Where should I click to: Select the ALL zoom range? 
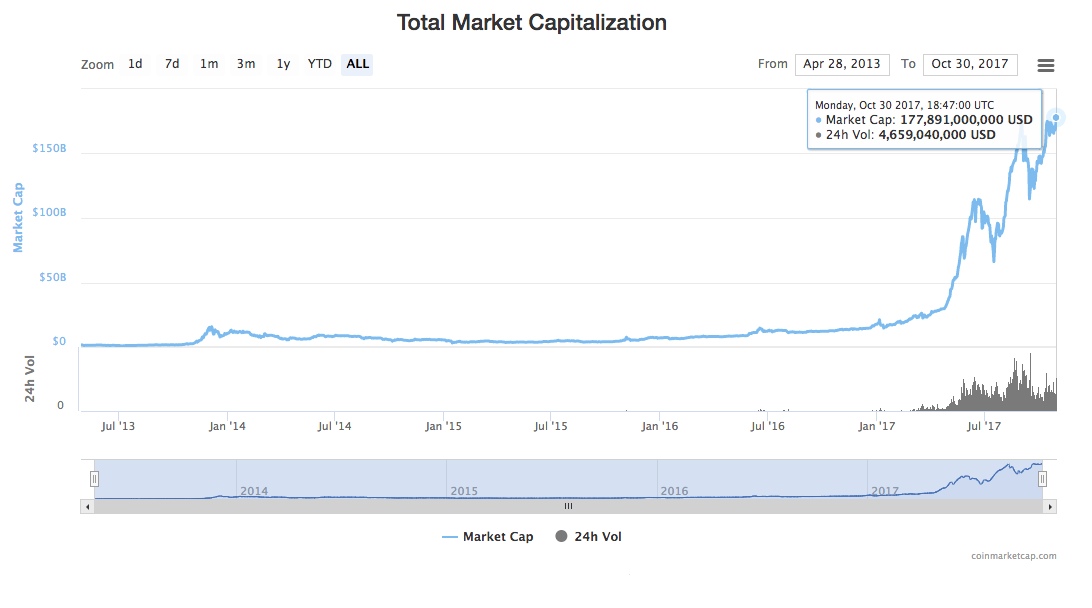[x=357, y=64]
